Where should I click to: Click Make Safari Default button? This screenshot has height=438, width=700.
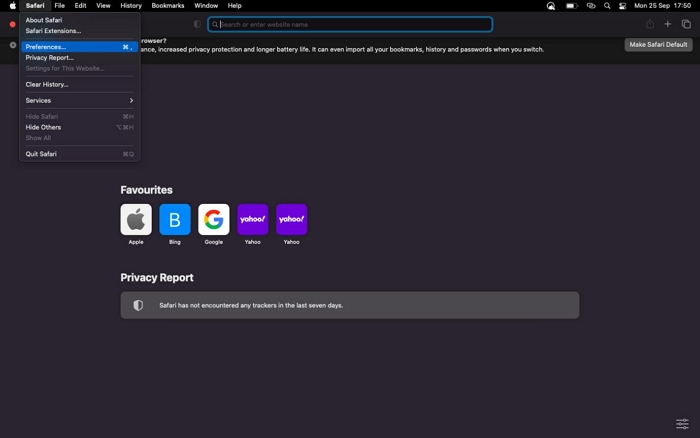click(x=658, y=45)
